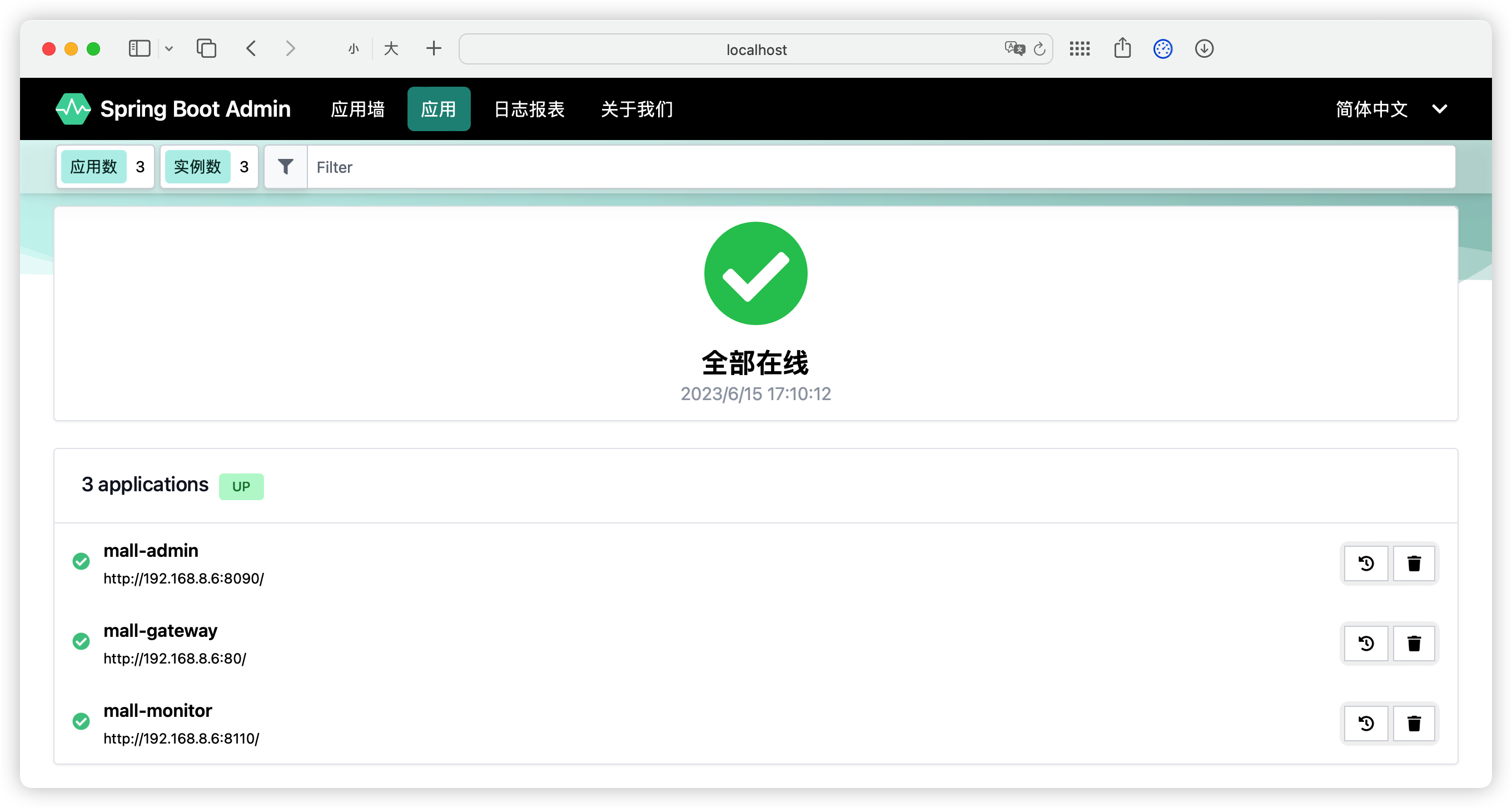Click the blue extension icon in toolbar
The height and width of the screenshot is (808, 1512).
1162,48
